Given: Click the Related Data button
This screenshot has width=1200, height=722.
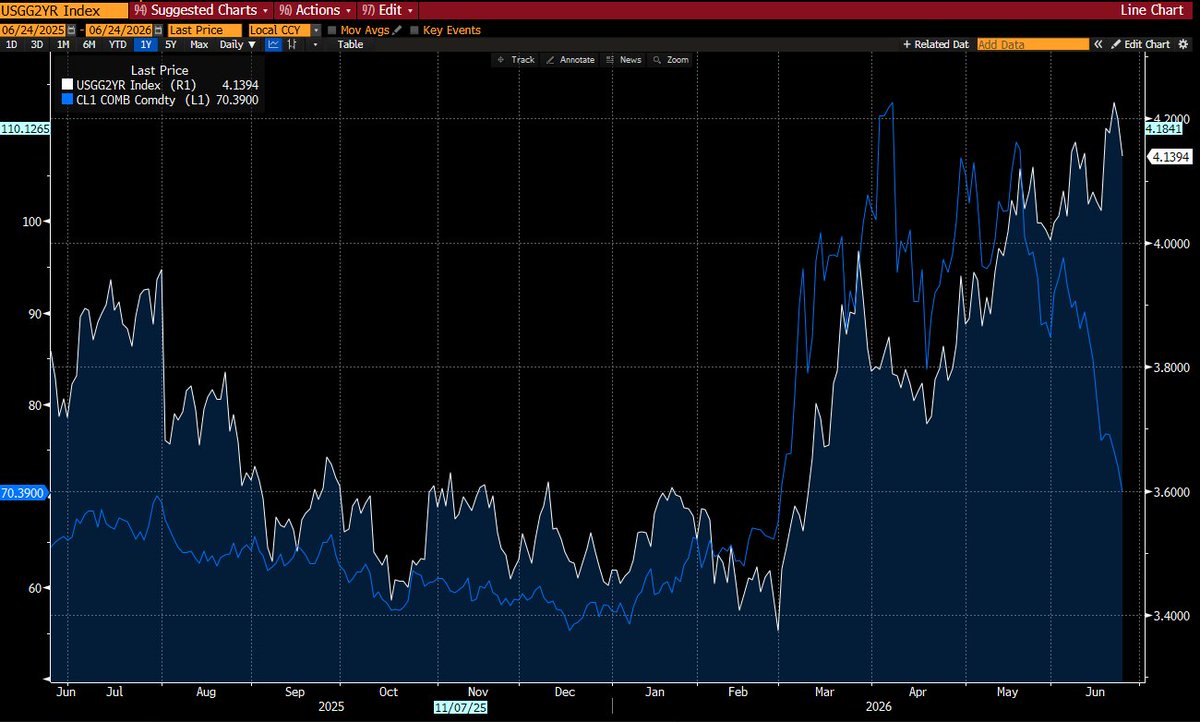Looking at the screenshot, I should click(936, 44).
